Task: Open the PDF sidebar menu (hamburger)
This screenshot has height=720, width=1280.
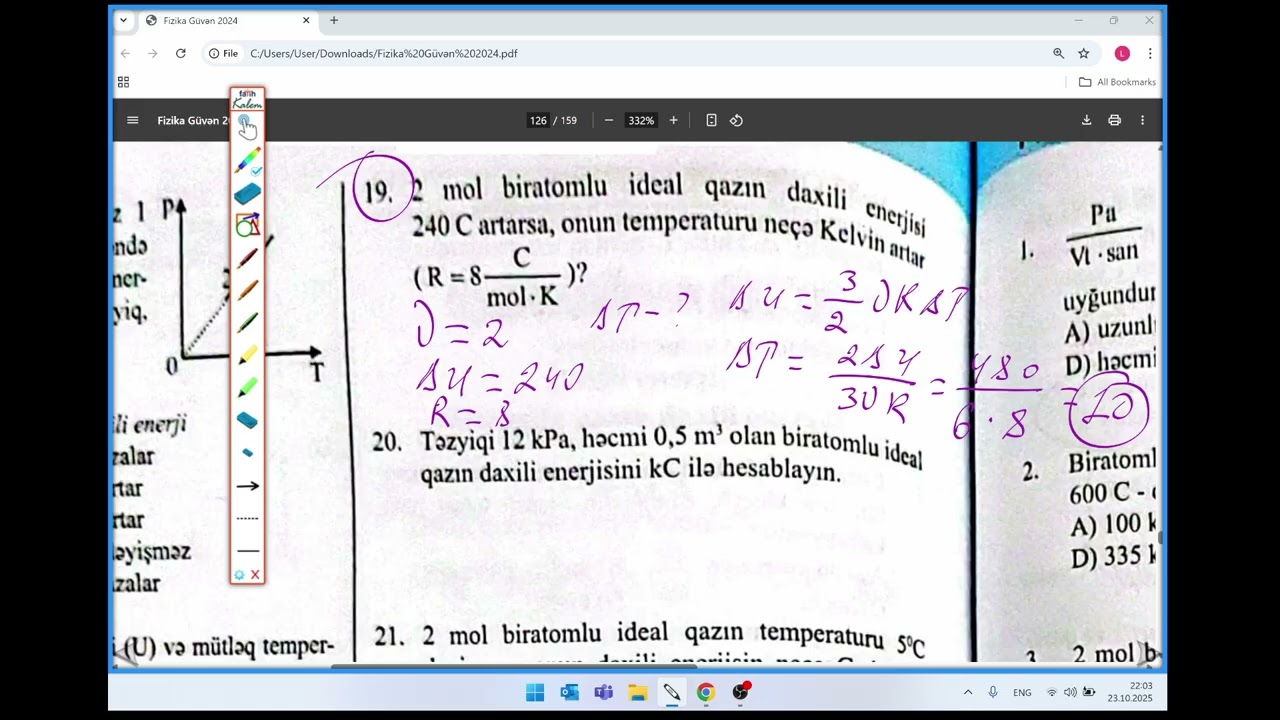Action: [x=132, y=120]
